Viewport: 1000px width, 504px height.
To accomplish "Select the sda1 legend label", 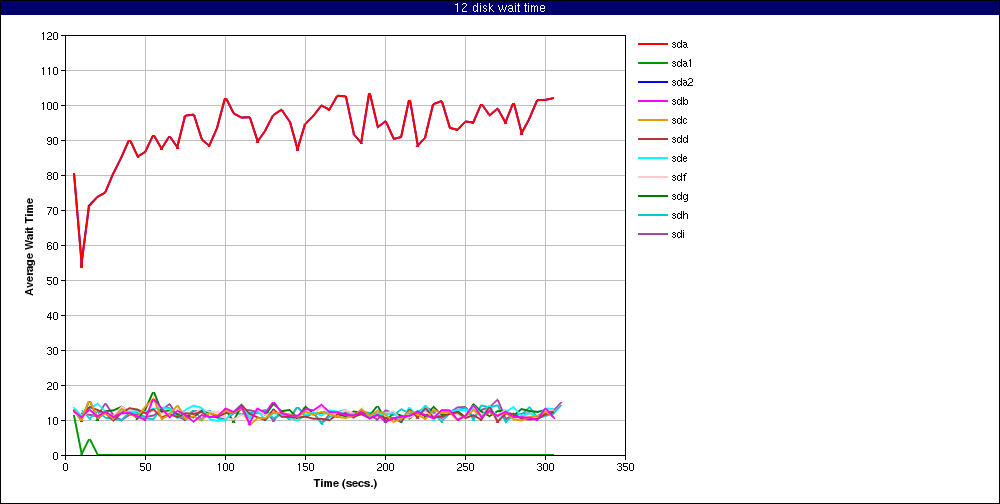I will [x=682, y=63].
